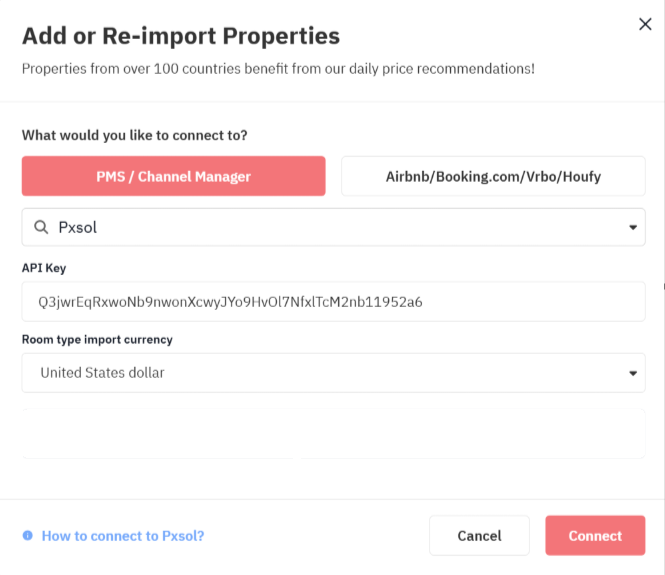
Task: Click the What would you like to connect to label
Action: click(x=134, y=135)
